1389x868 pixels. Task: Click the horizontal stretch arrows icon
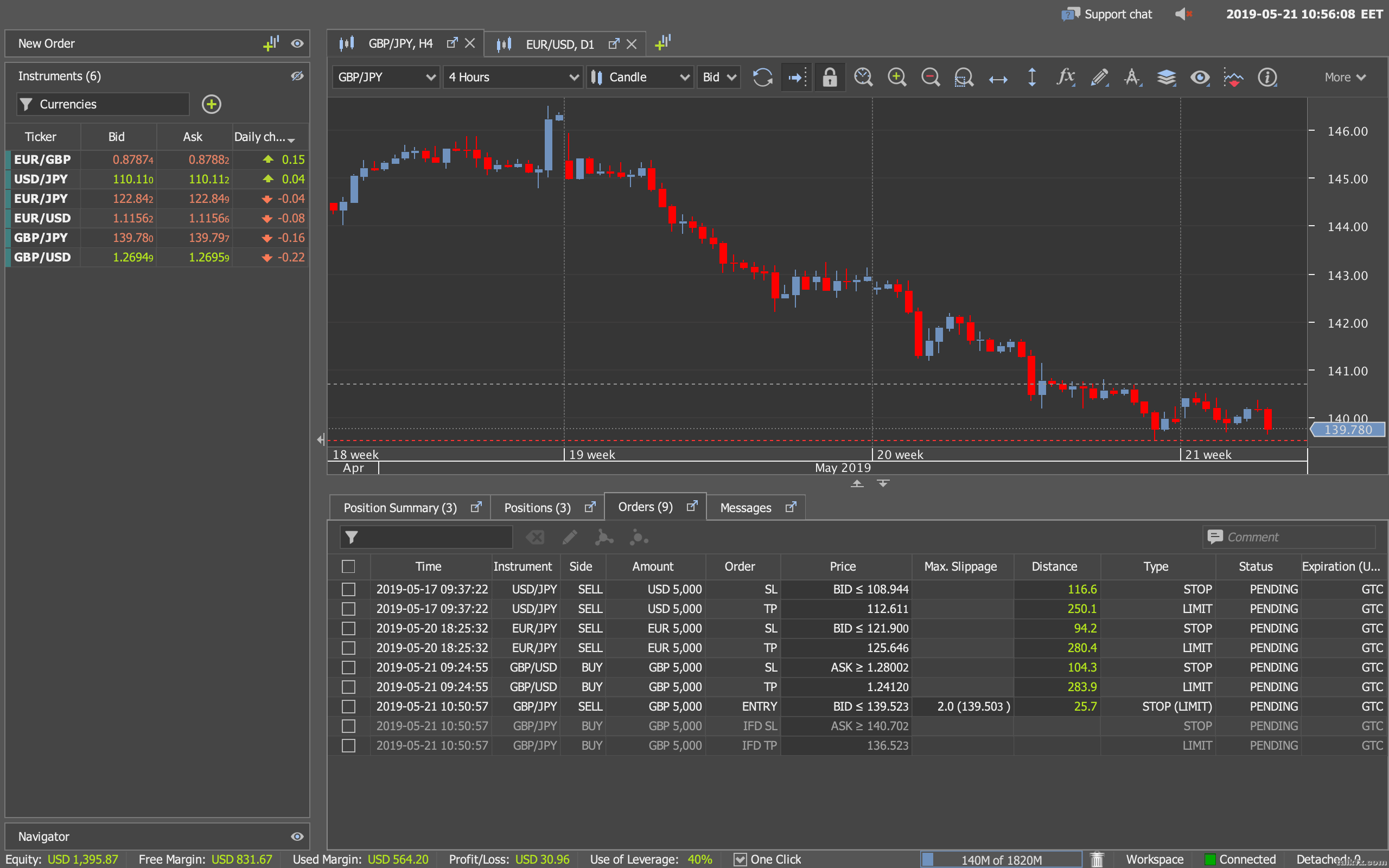(998, 79)
